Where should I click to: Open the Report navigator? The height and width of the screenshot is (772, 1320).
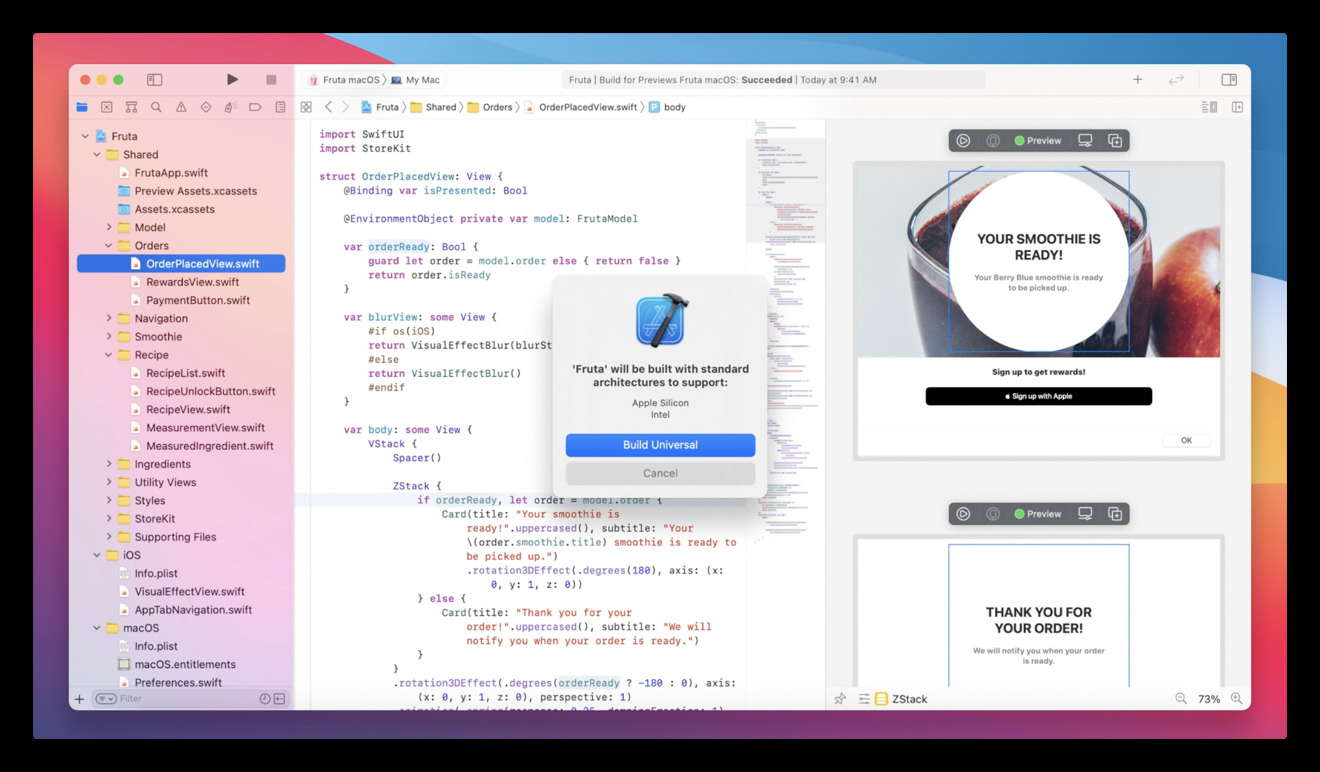click(280, 107)
